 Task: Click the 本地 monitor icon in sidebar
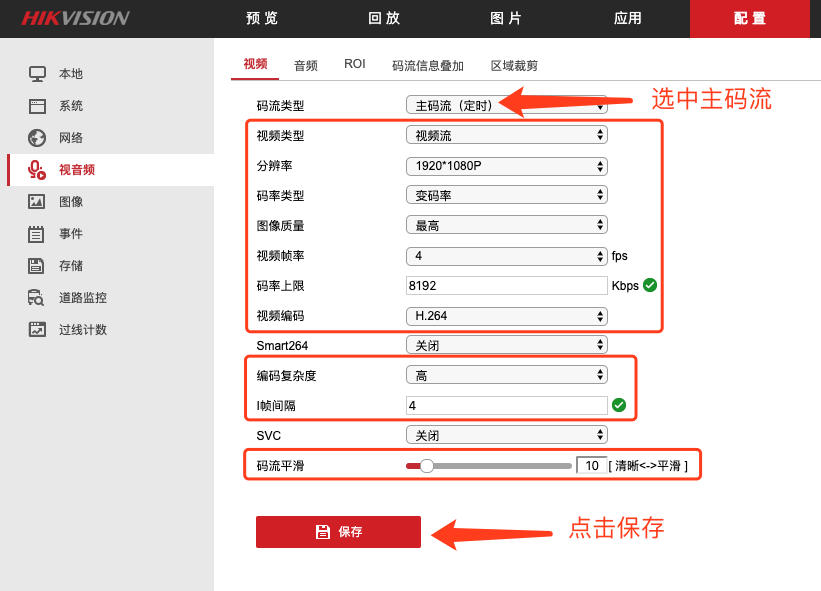37,74
